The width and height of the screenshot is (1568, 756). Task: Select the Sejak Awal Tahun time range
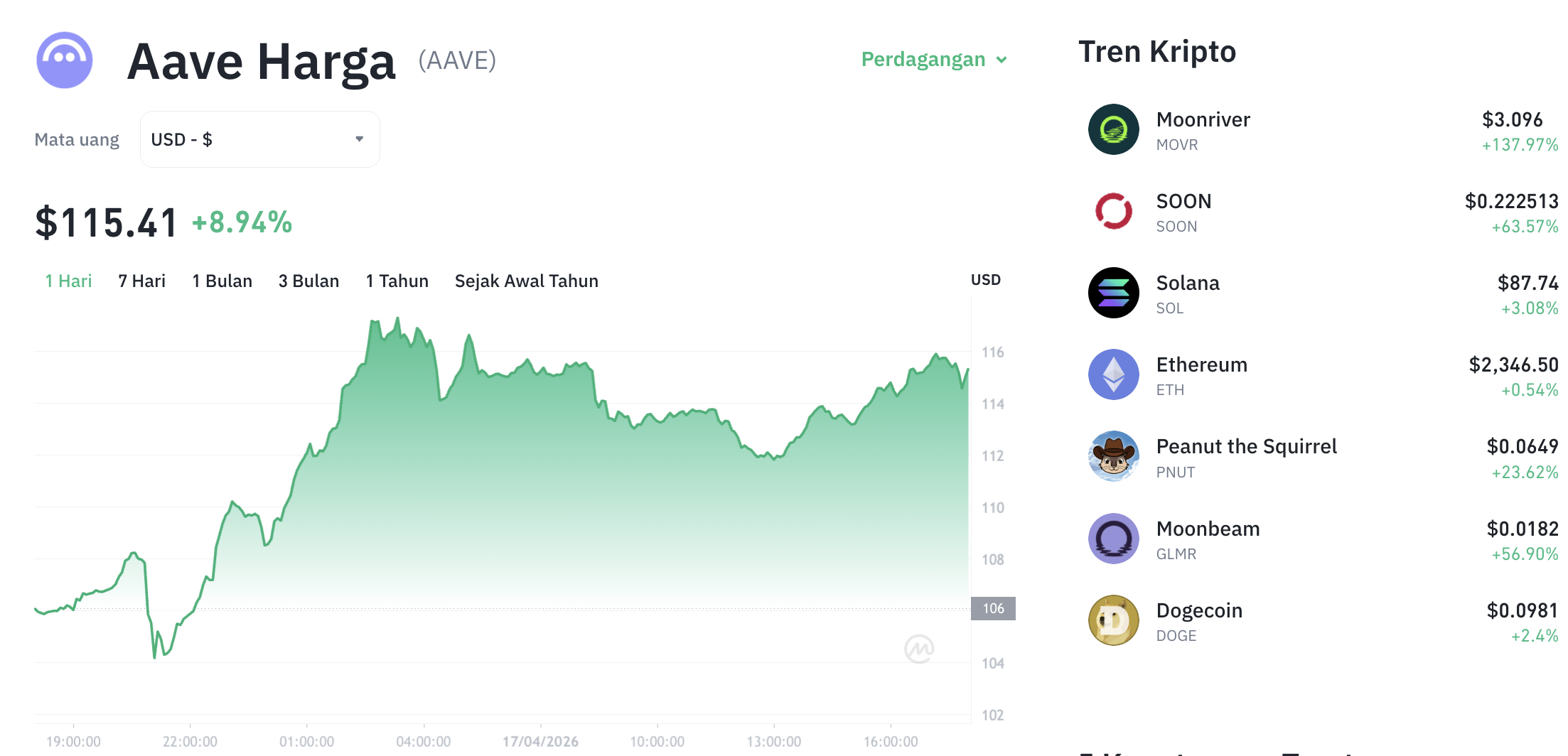pyautogui.click(x=526, y=281)
